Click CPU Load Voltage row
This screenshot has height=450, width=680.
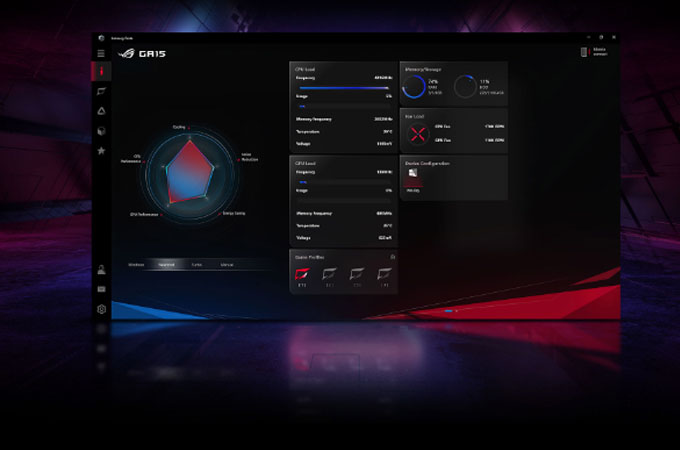point(344,143)
